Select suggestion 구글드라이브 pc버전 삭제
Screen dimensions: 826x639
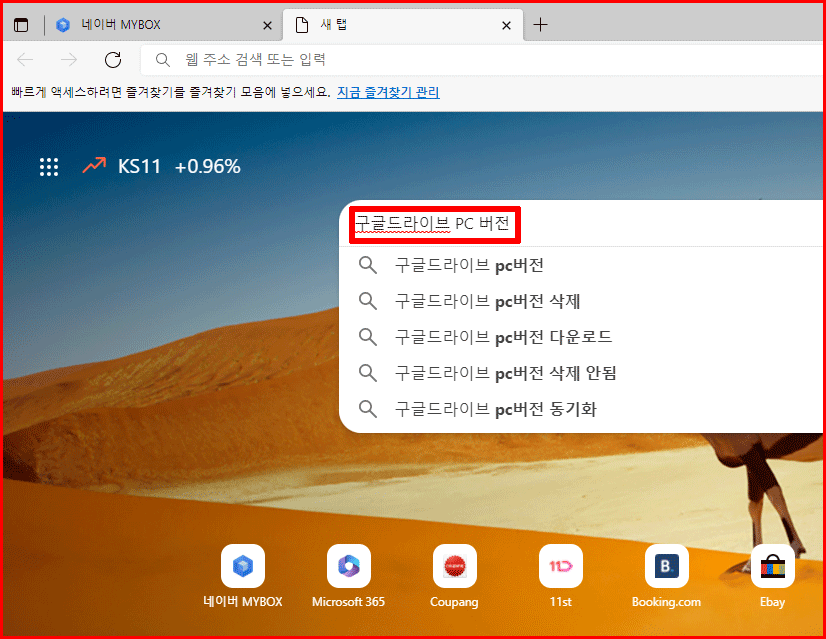[581, 301]
